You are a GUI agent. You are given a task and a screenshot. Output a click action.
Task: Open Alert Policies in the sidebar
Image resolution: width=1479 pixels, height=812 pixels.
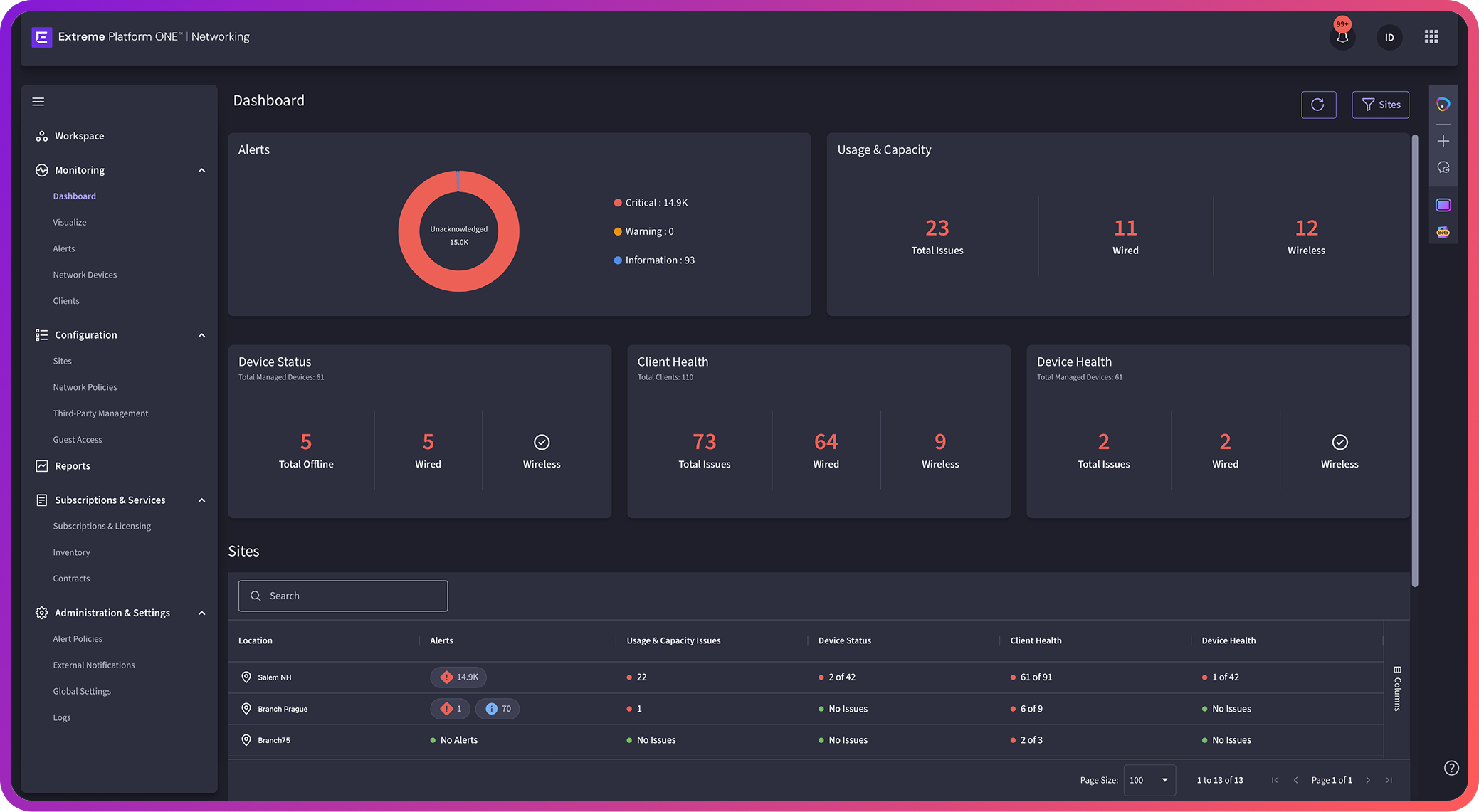point(78,640)
